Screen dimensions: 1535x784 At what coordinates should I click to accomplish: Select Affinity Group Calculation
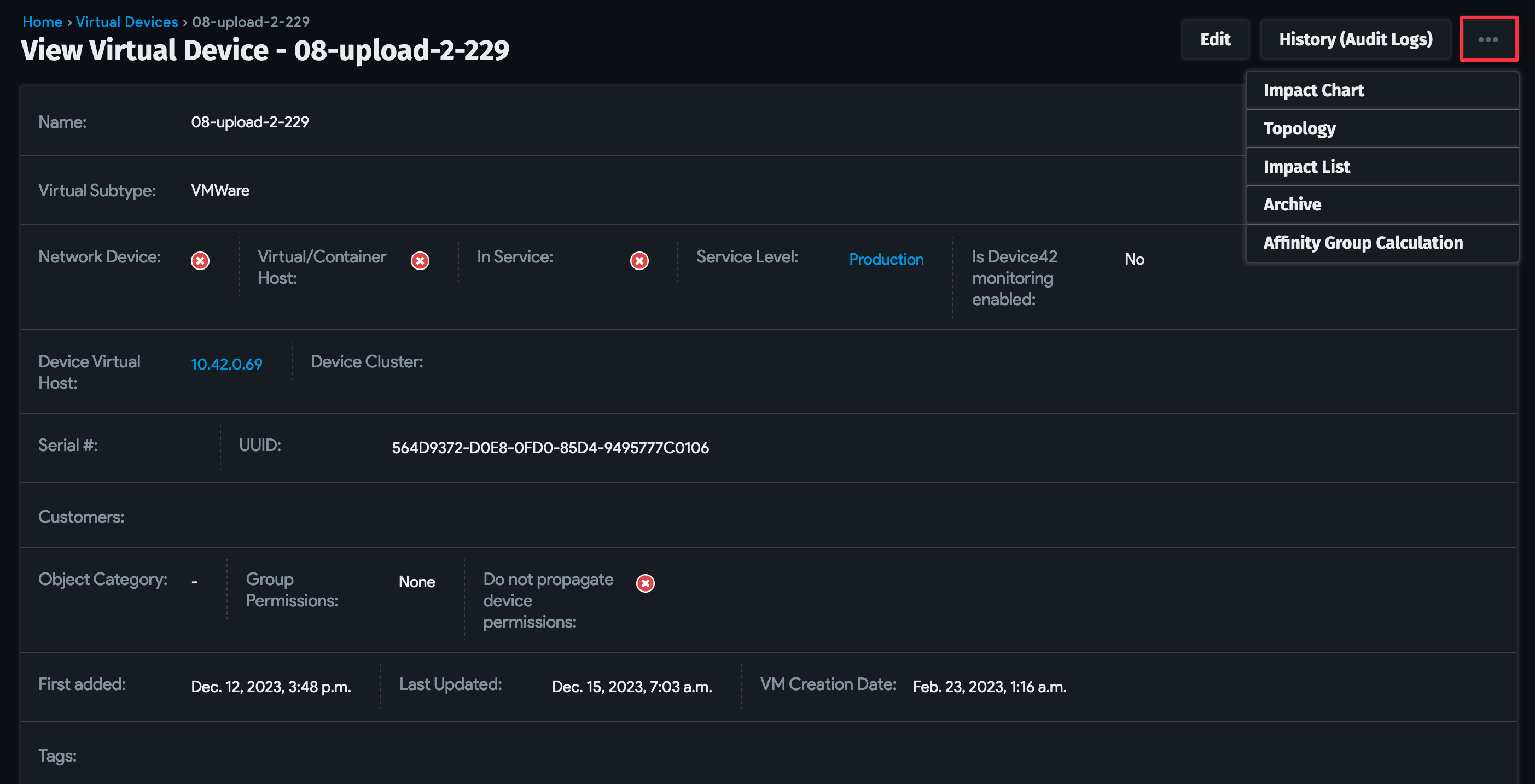1363,242
